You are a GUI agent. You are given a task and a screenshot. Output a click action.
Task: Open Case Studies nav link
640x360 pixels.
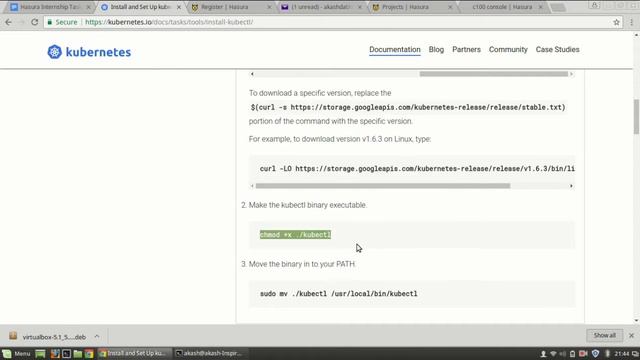[557, 50]
